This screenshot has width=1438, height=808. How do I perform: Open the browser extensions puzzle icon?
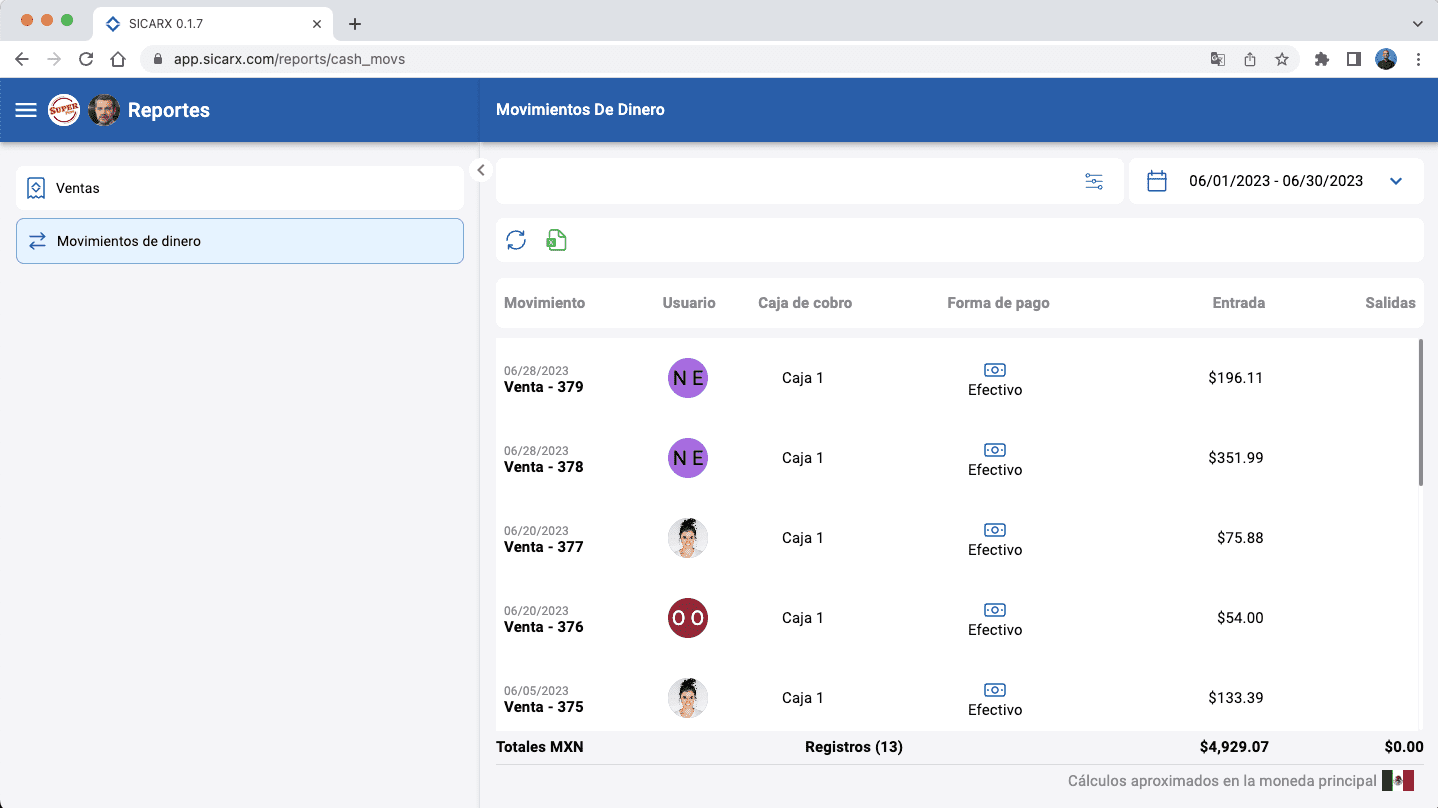(x=1321, y=59)
